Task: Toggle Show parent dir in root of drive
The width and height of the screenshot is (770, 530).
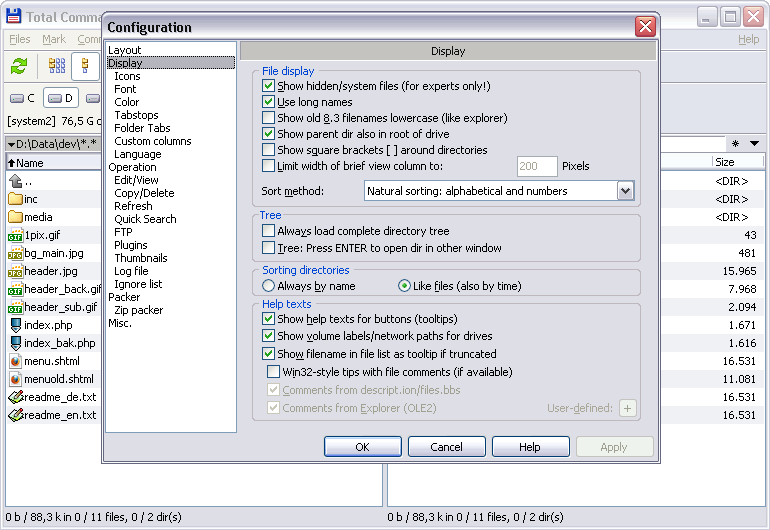Action: point(268,134)
